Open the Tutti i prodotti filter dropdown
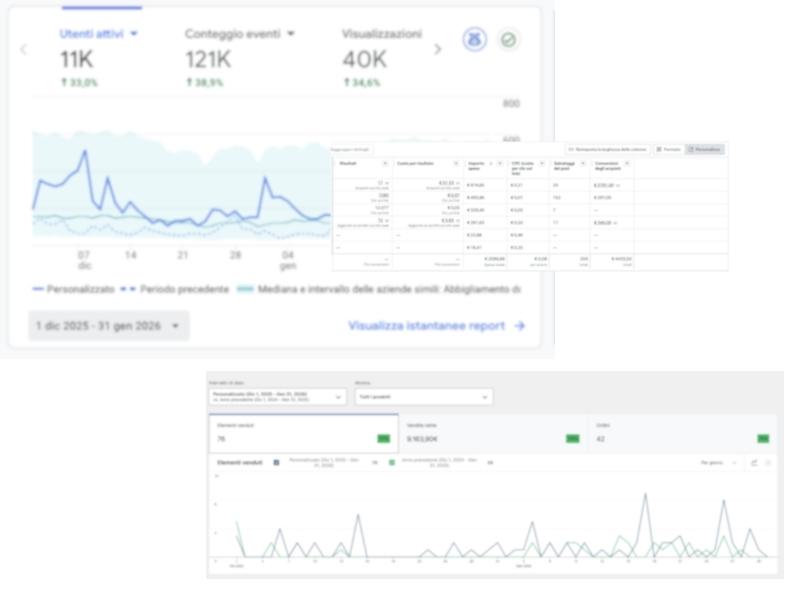Image resolution: width=800 pixels, height=600 pixels. [424, 397]
